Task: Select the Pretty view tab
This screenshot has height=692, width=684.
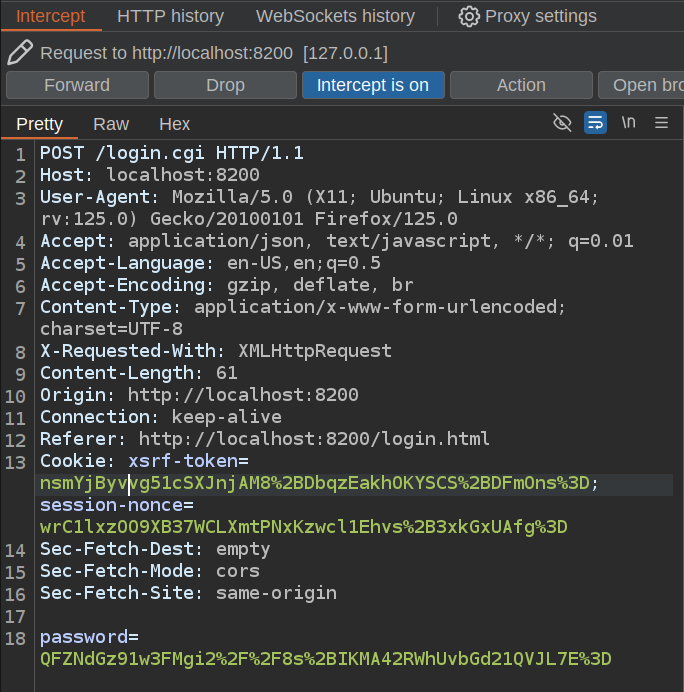Action: click(40, 124)
